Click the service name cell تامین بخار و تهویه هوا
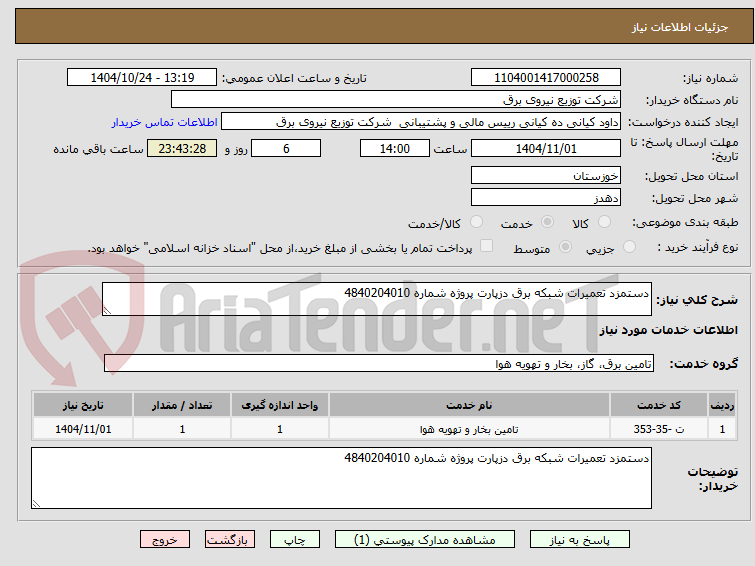This screenshot has width=755, height=566. pyautogui.click(x=469, y=429)
